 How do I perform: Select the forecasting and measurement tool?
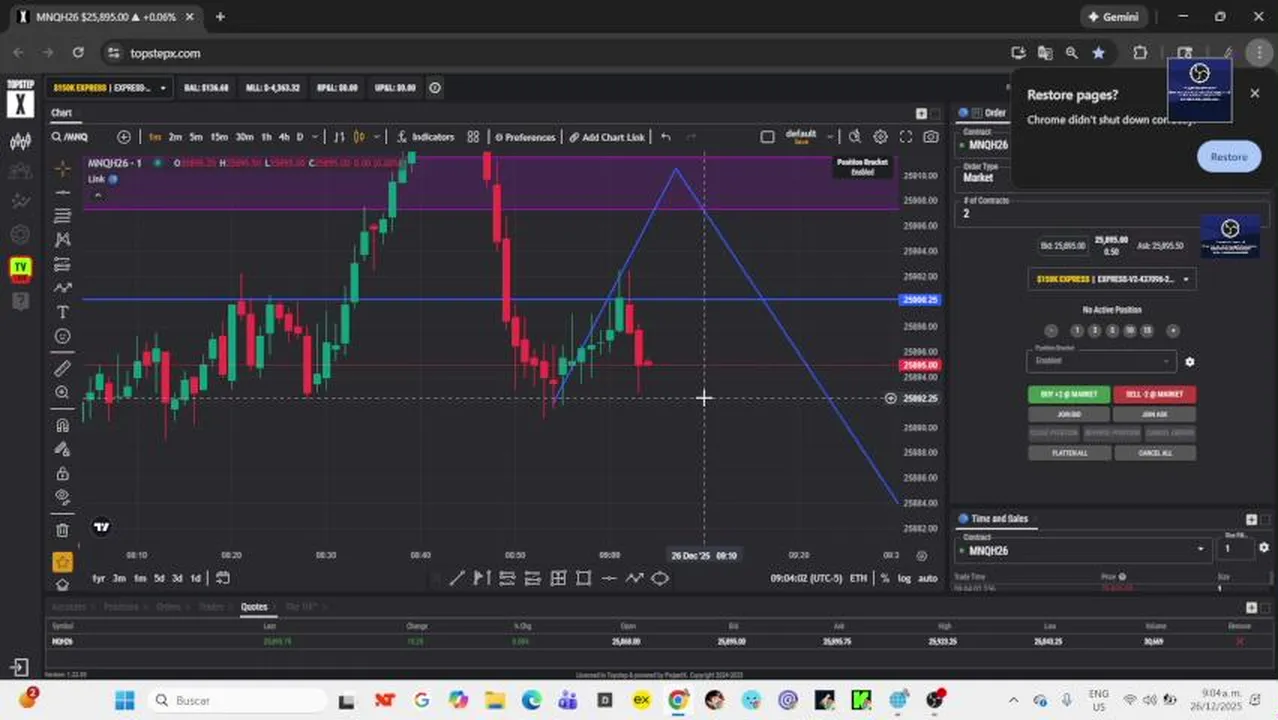tap(62, 264)
